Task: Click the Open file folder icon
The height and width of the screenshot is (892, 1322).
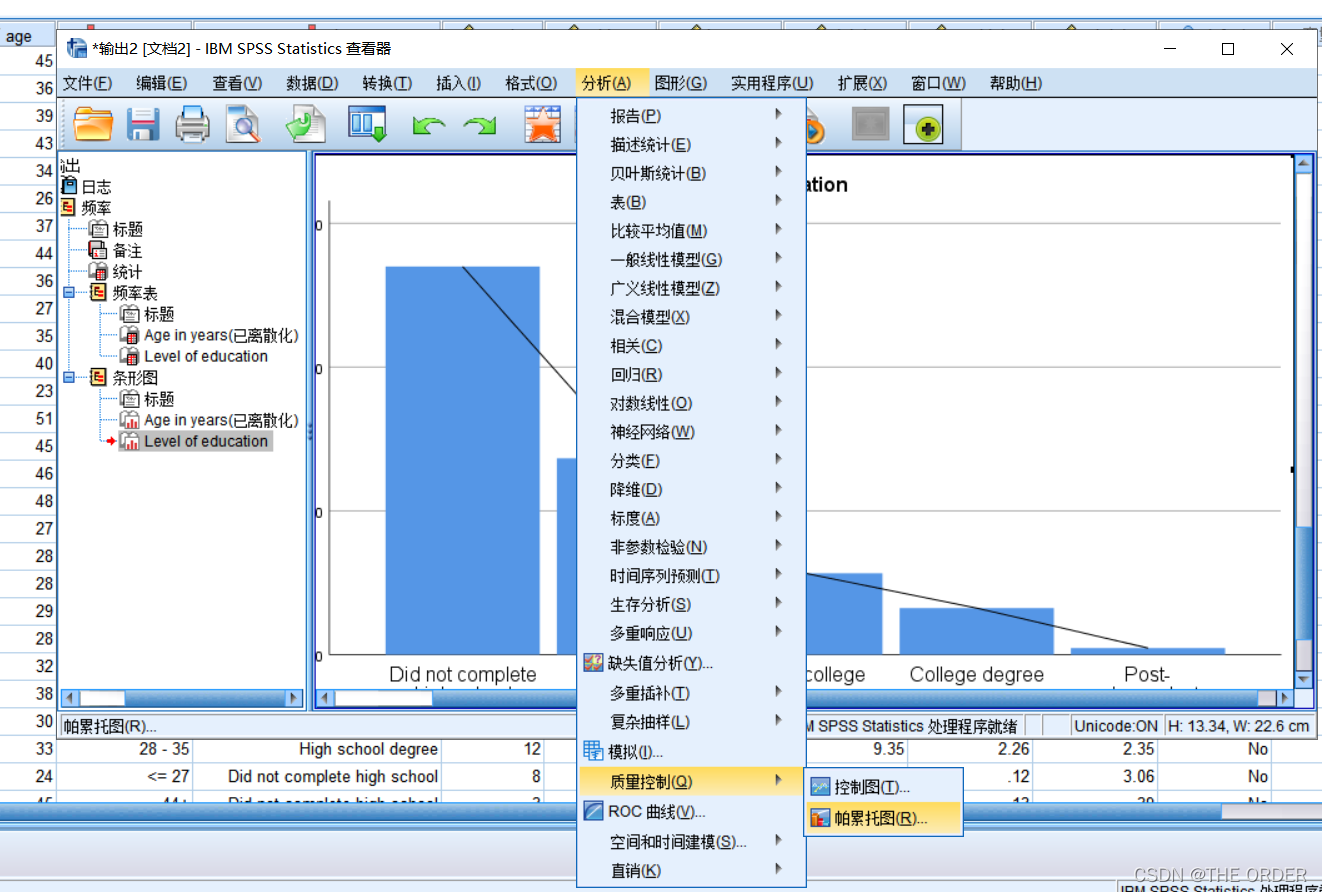Action: pos(93,125)
